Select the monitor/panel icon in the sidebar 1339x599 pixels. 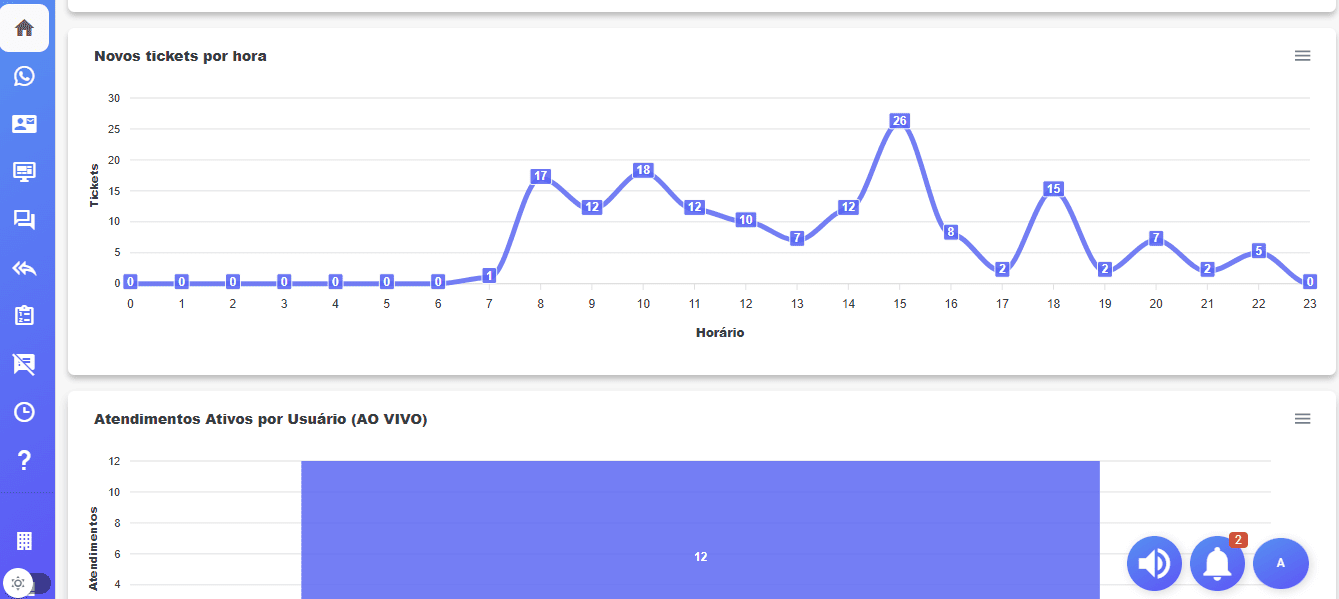click(23, 171)
